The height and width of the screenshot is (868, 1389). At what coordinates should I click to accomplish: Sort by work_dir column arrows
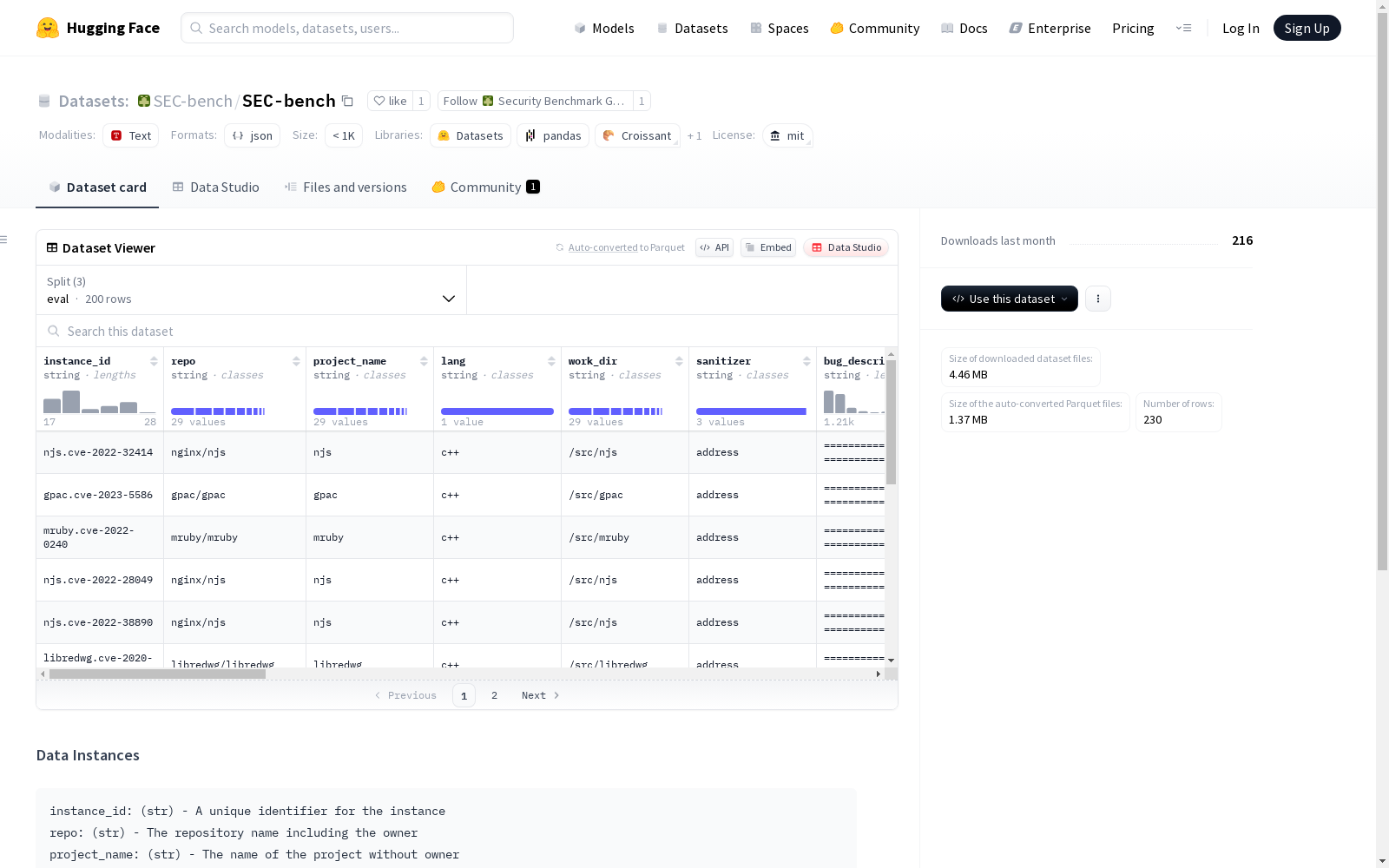click(679, 361)
